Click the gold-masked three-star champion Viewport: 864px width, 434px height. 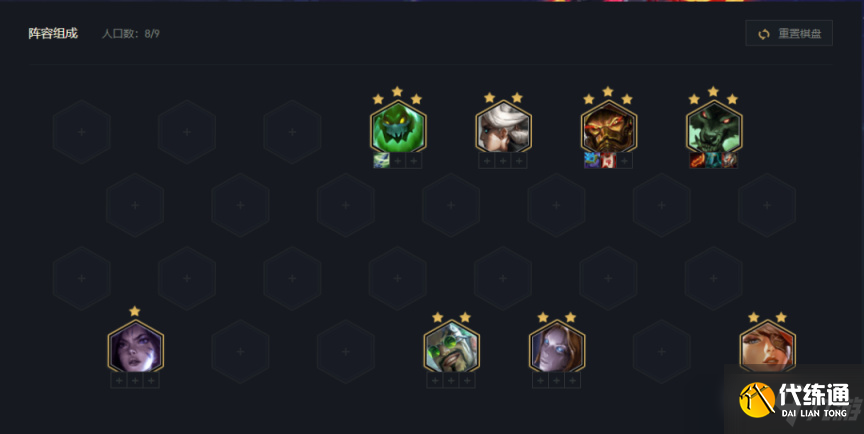tap(608, 127)
